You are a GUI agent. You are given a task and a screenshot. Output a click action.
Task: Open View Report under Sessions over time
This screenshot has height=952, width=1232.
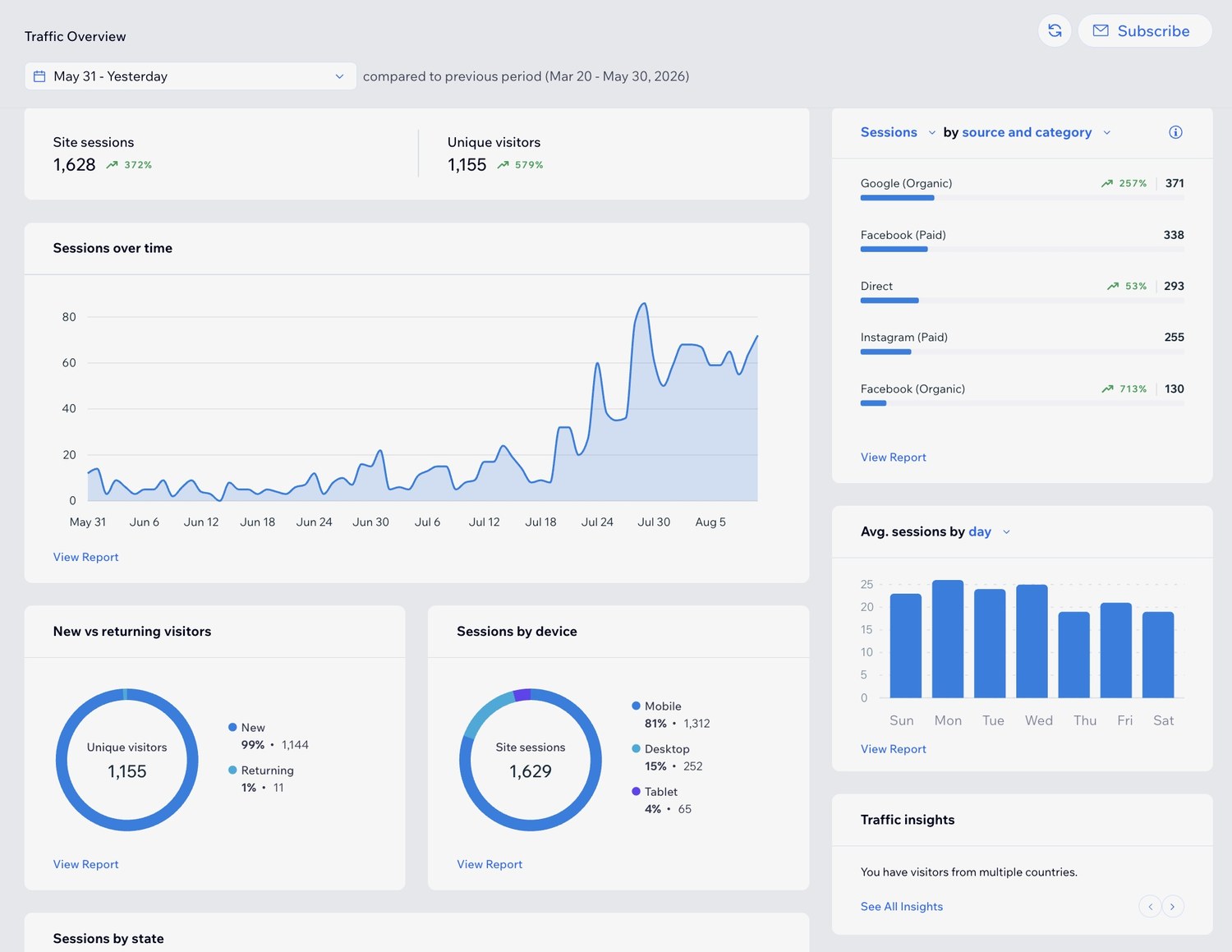85,557
